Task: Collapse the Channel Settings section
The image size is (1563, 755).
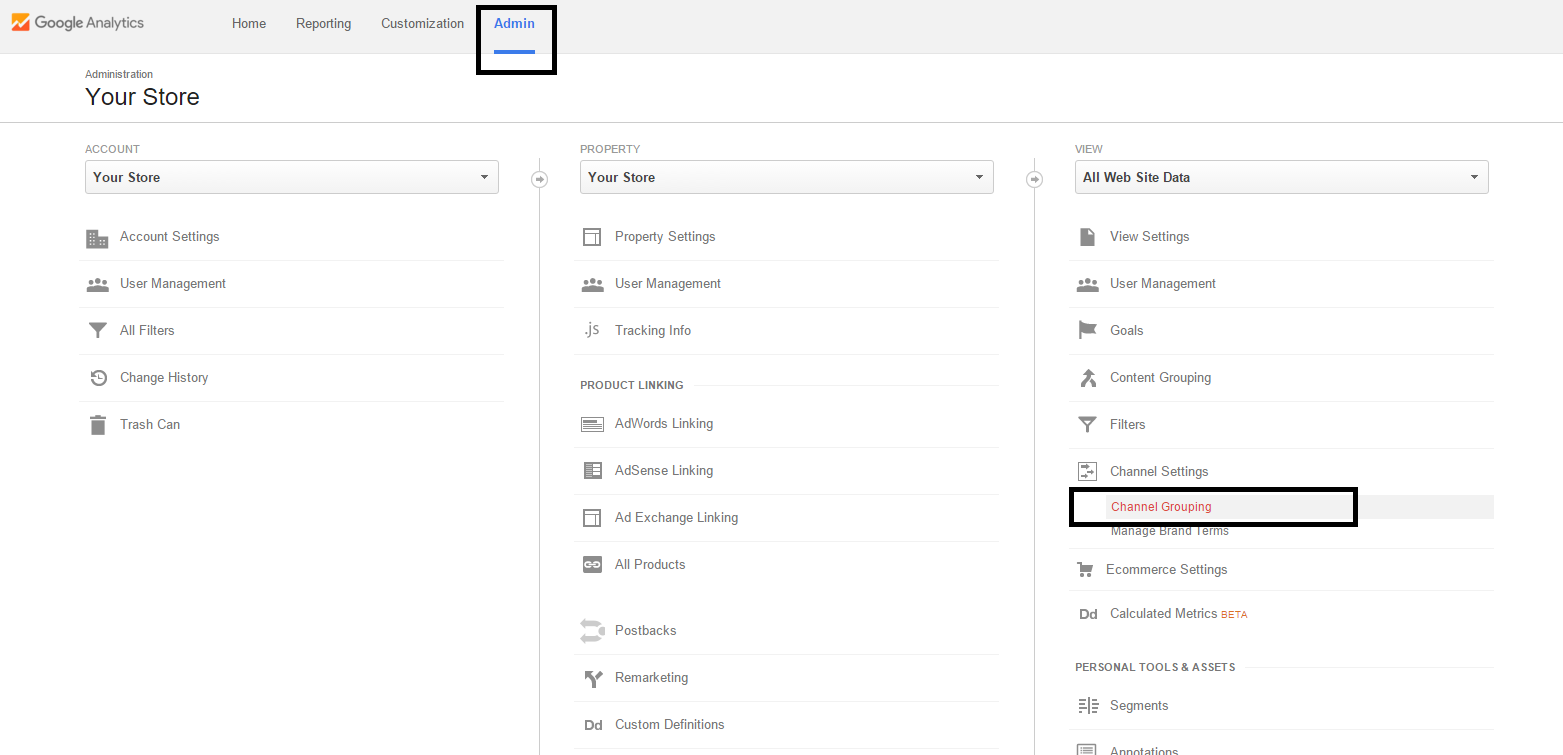Action: 1159,472
